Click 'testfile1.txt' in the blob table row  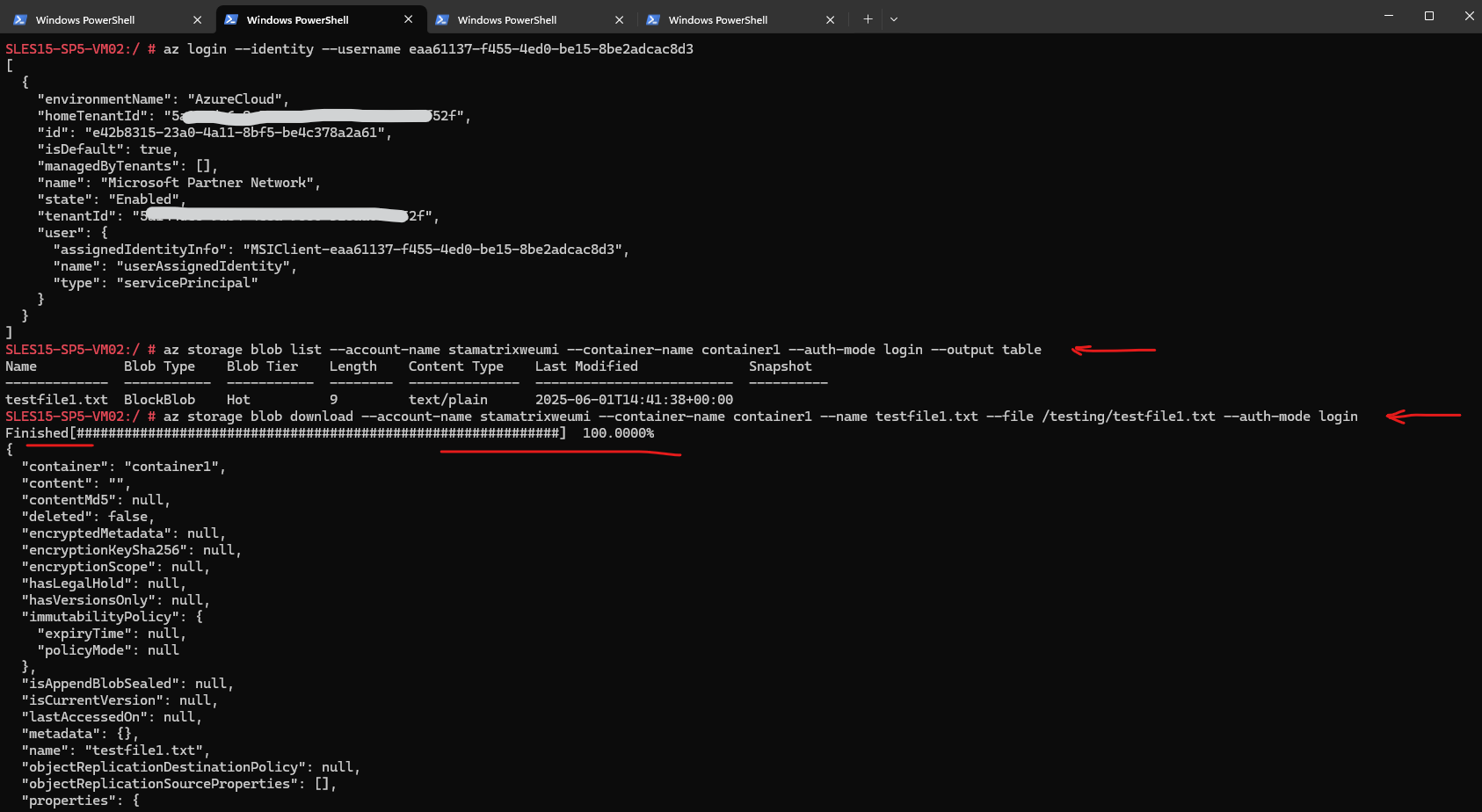pyautogui.click(x=56, y=400)
